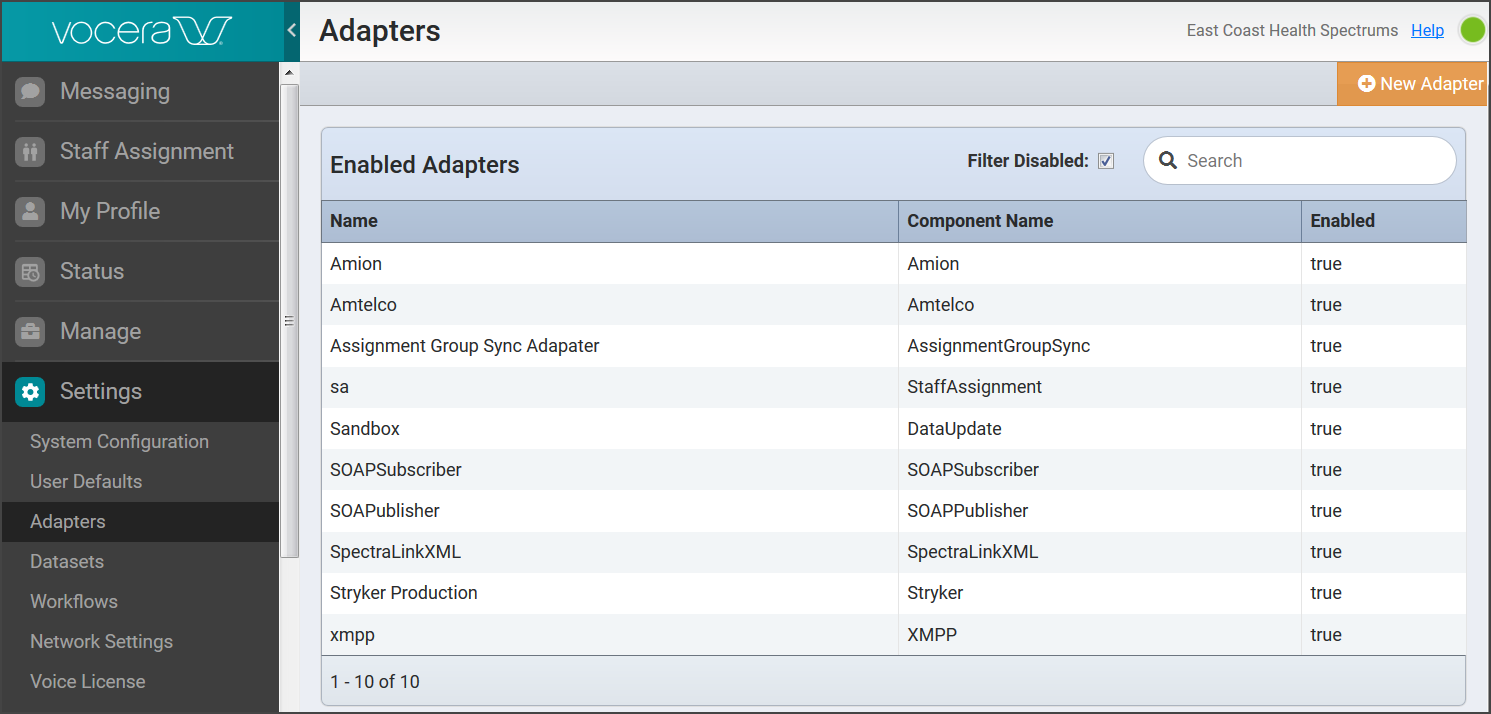
Task: Select the Stryker Production adapter row
Action: (x=404, y=593)
